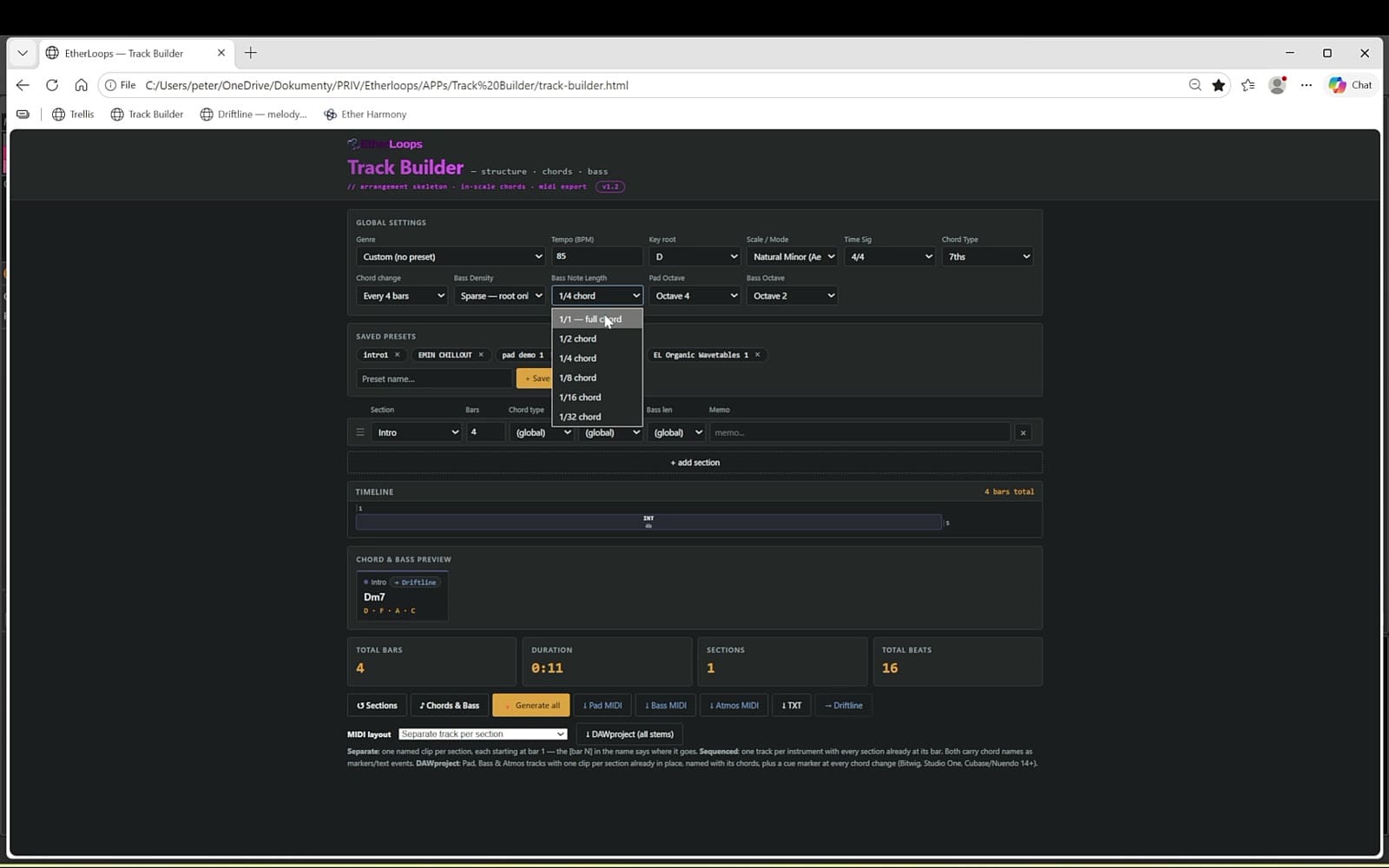The height and width of the screenshot is (868, 1389).
Task: Download the Bass MIDI file
Action: coord(666,706)
